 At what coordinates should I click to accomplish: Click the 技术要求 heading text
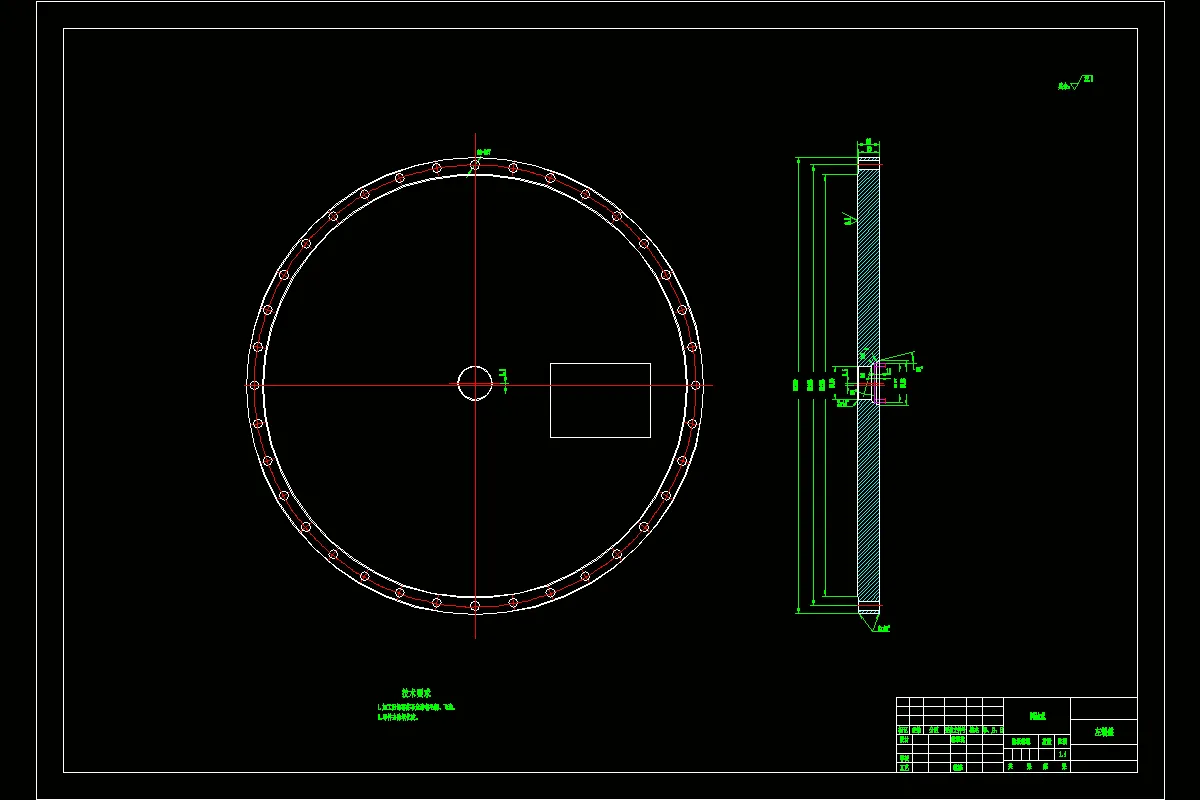tap(416, 693)
